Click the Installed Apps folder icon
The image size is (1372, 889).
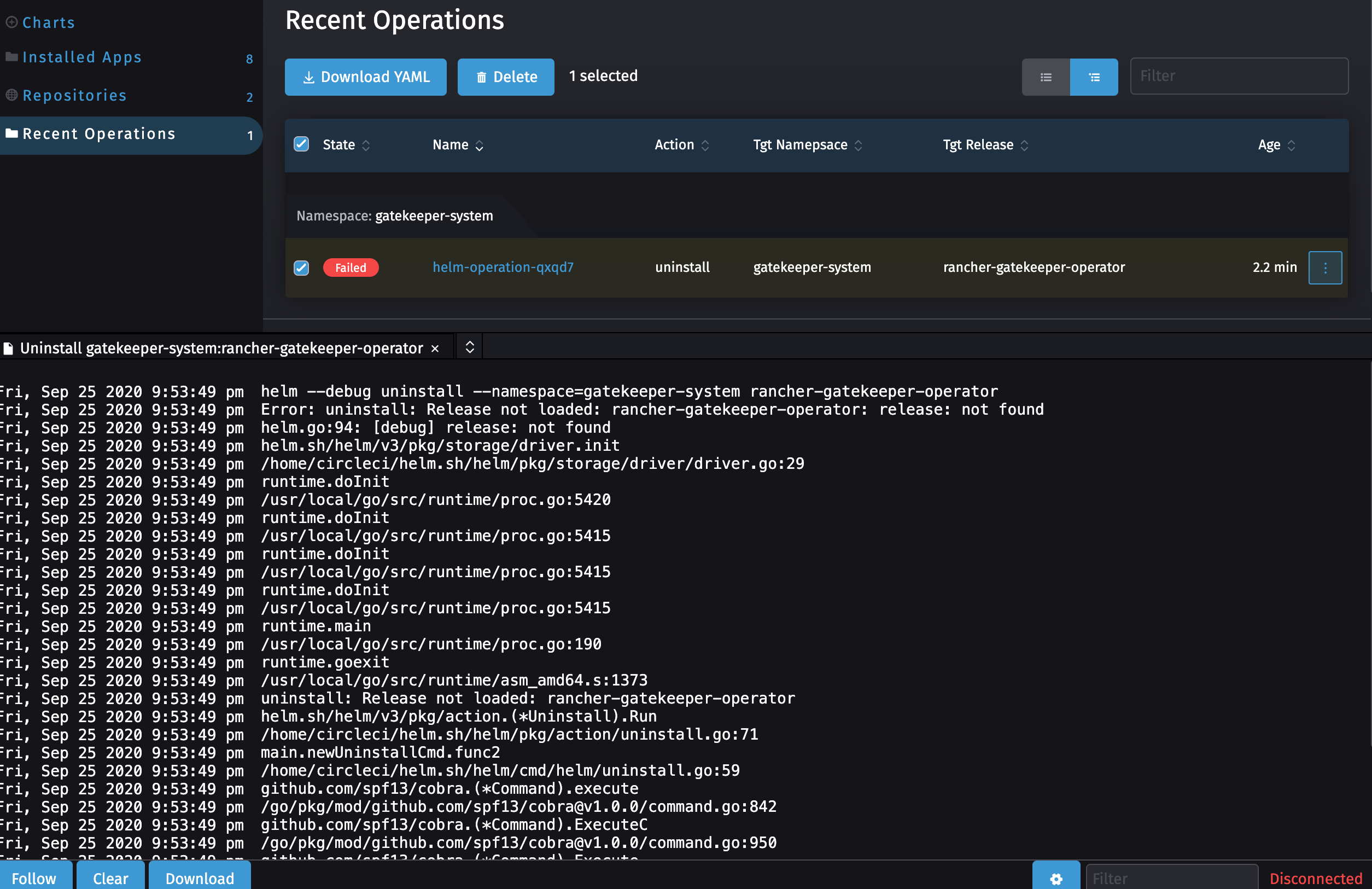click(x=11, y=56)
